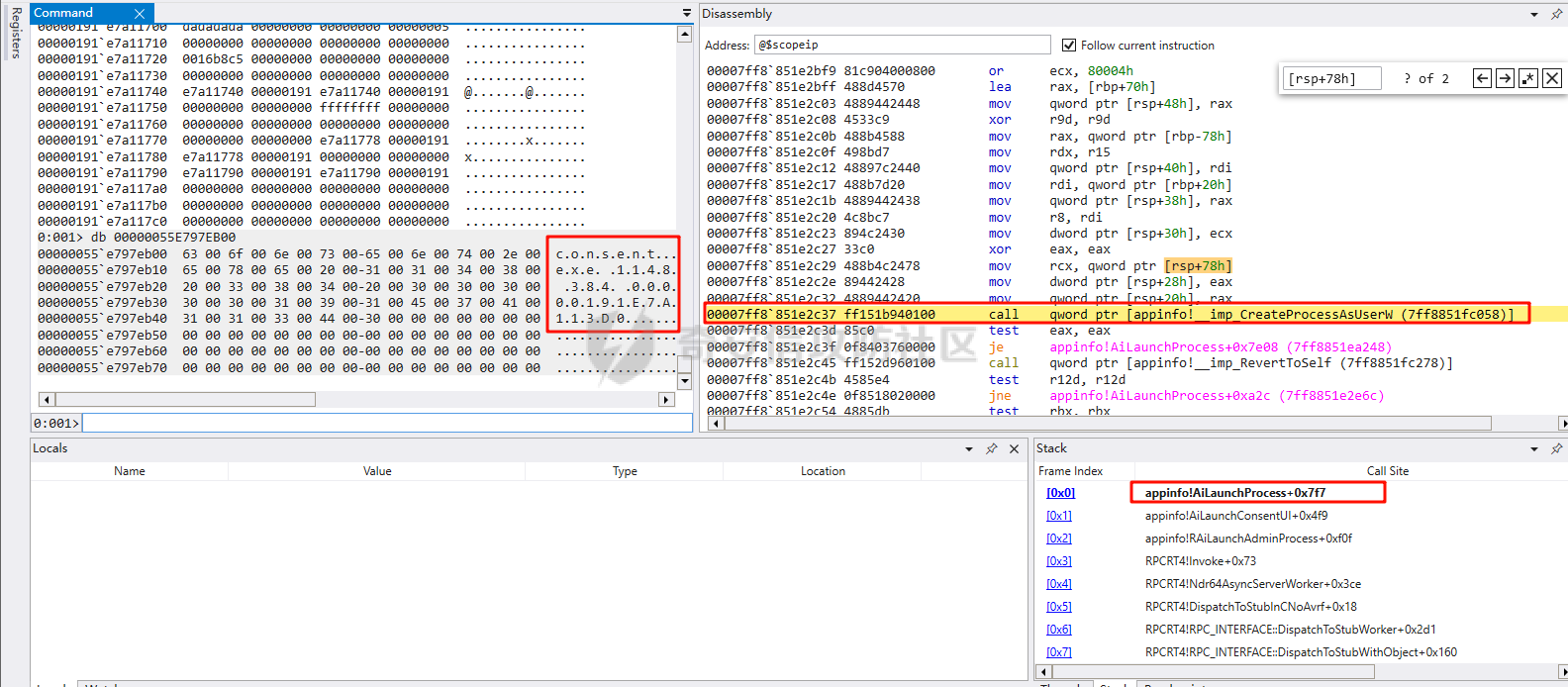1568x687 pixels.
Task: Click the find bar search text box
Action: click(x=1331, y=78)
